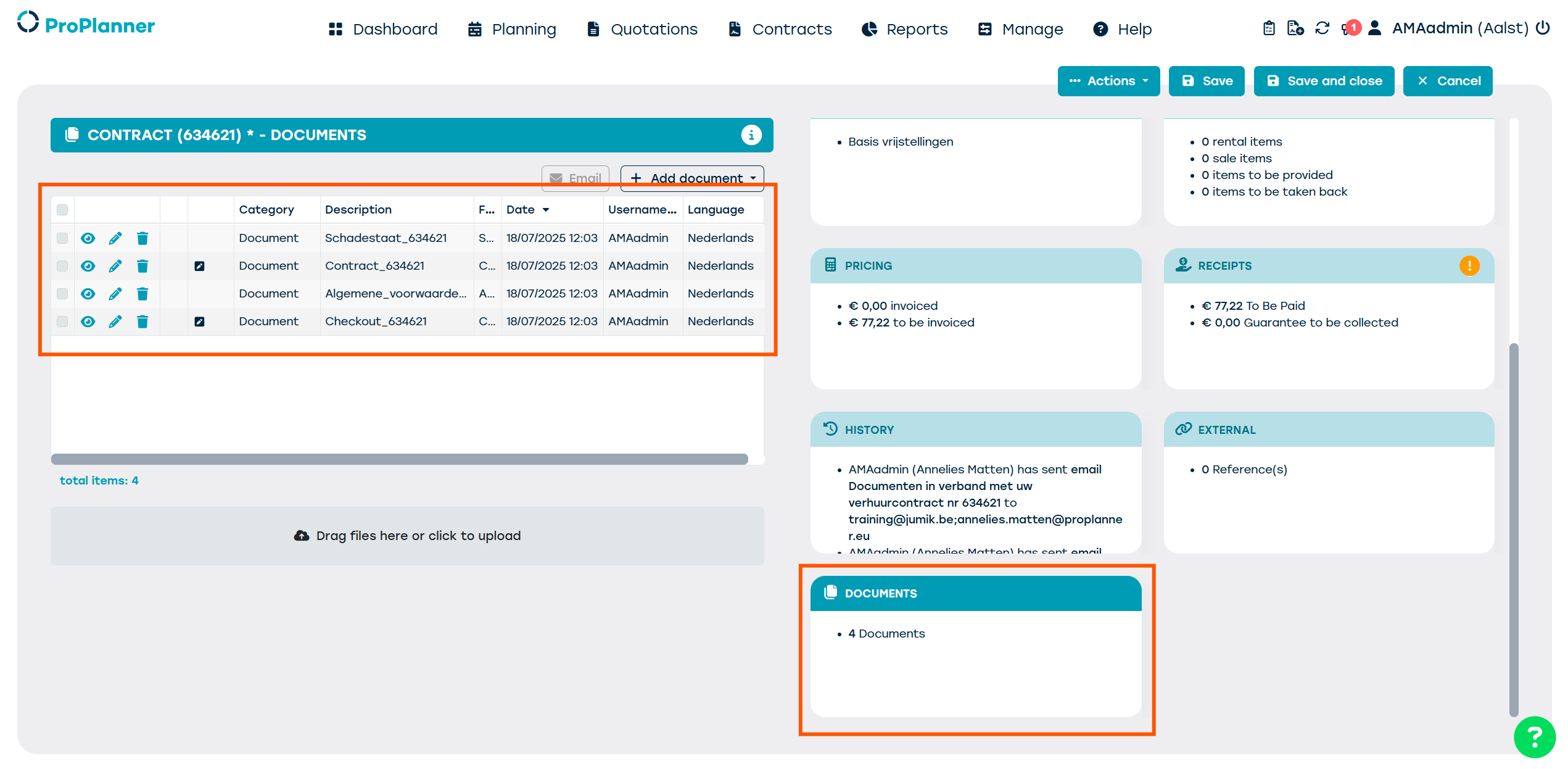Screen dimensions: 1568x769
Task: Edit Contract_634621 with pencil icon
Action: click(115, 266)
